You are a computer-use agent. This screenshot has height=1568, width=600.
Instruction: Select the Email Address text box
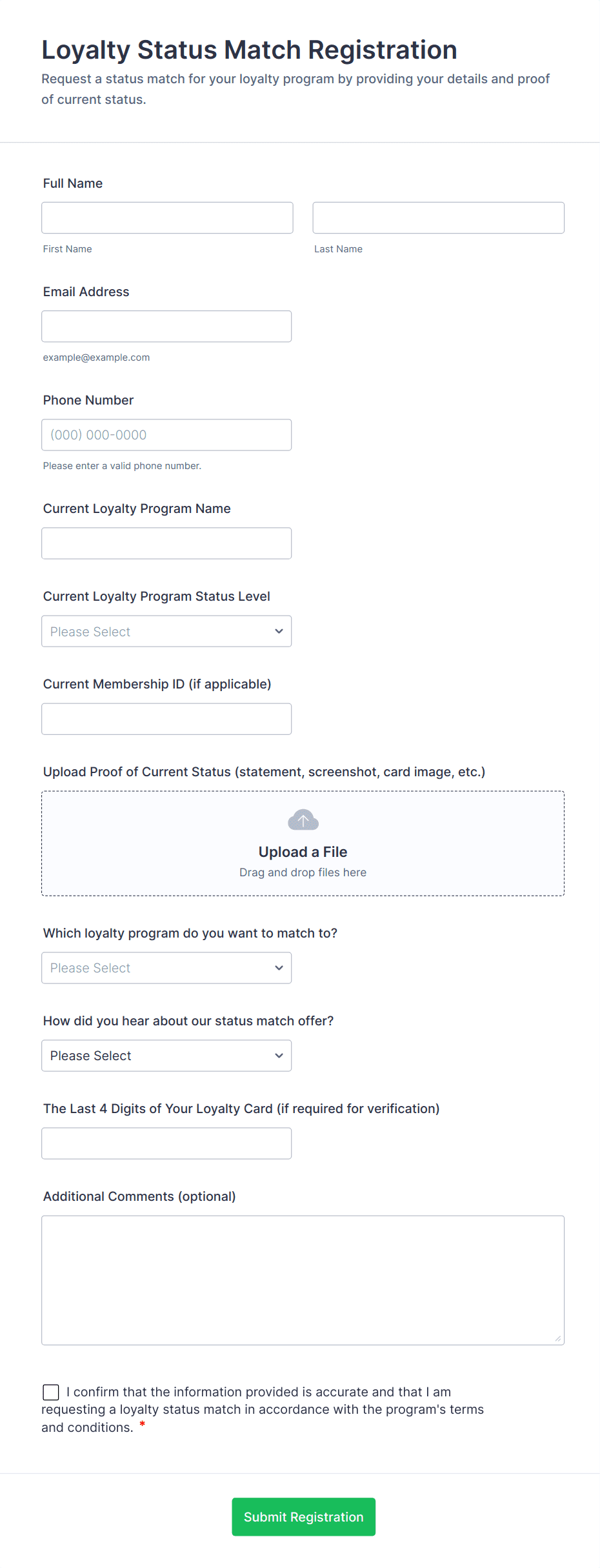[166, 327]
